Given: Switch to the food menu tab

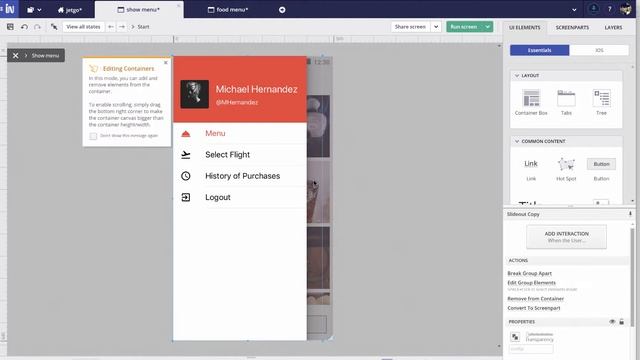Looking at the screenshot, I should (228, 10).
